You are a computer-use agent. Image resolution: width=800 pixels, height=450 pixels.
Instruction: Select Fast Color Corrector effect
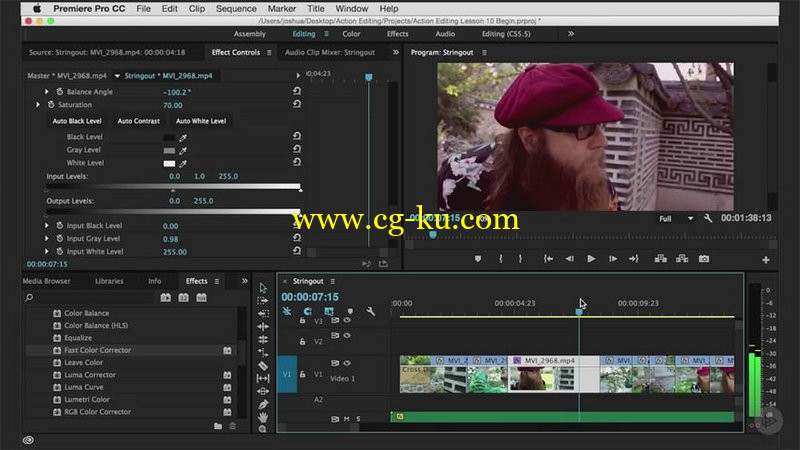point(97,350)
